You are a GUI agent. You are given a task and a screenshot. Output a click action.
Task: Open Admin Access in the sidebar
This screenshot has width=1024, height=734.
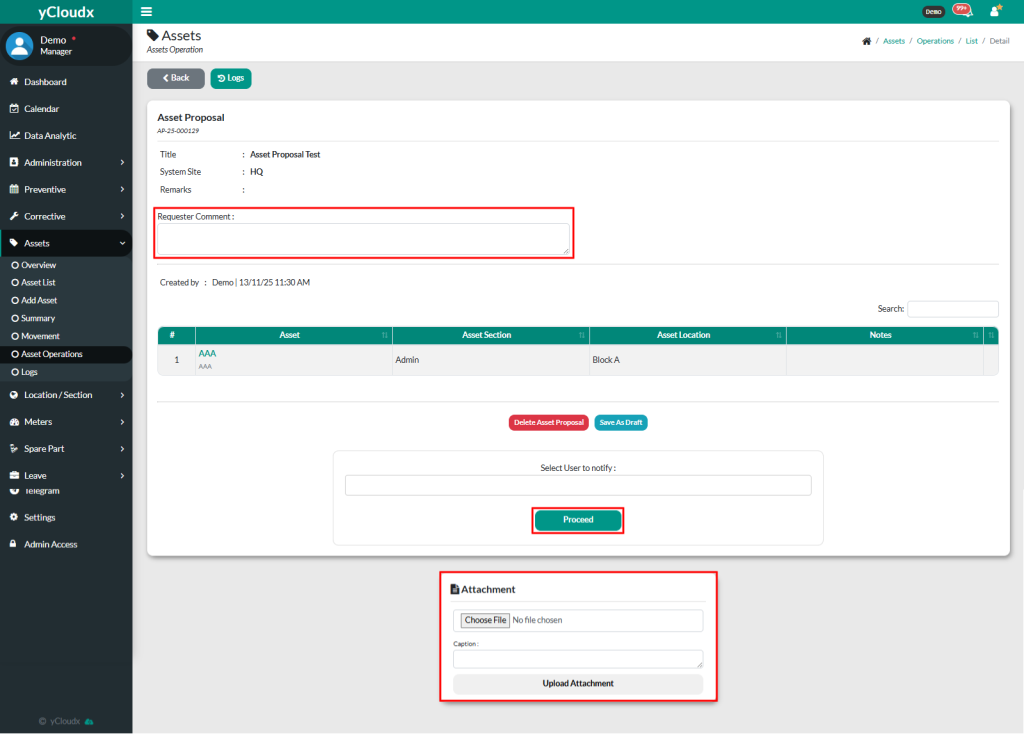point(50,545)
